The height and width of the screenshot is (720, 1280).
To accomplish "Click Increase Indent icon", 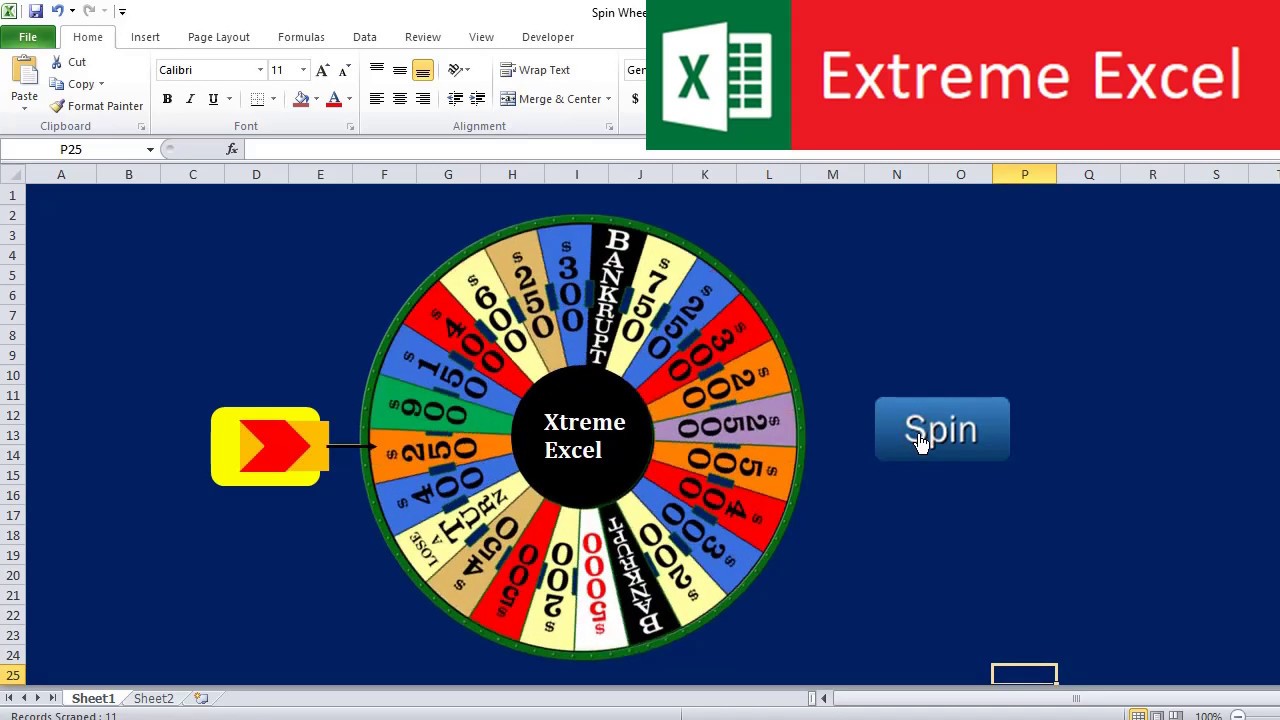I will [478, 99].
